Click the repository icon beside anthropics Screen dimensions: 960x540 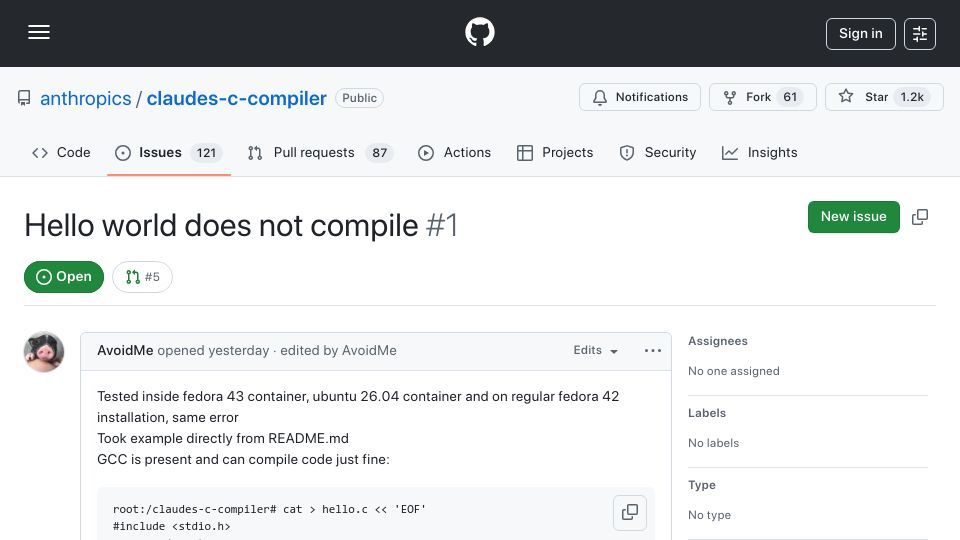tap(24, 98)
